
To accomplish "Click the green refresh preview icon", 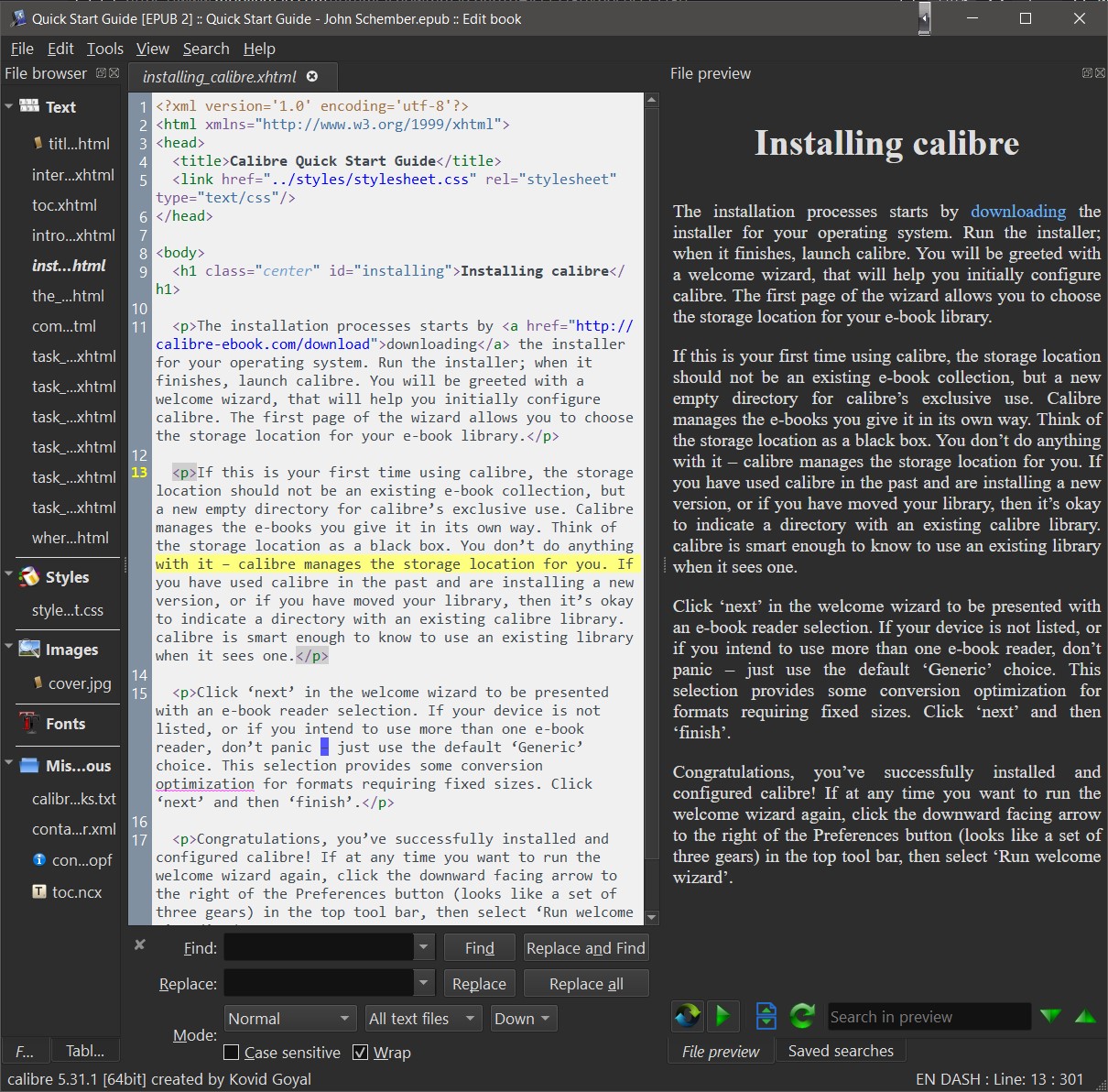I will tap(802, 1015).
